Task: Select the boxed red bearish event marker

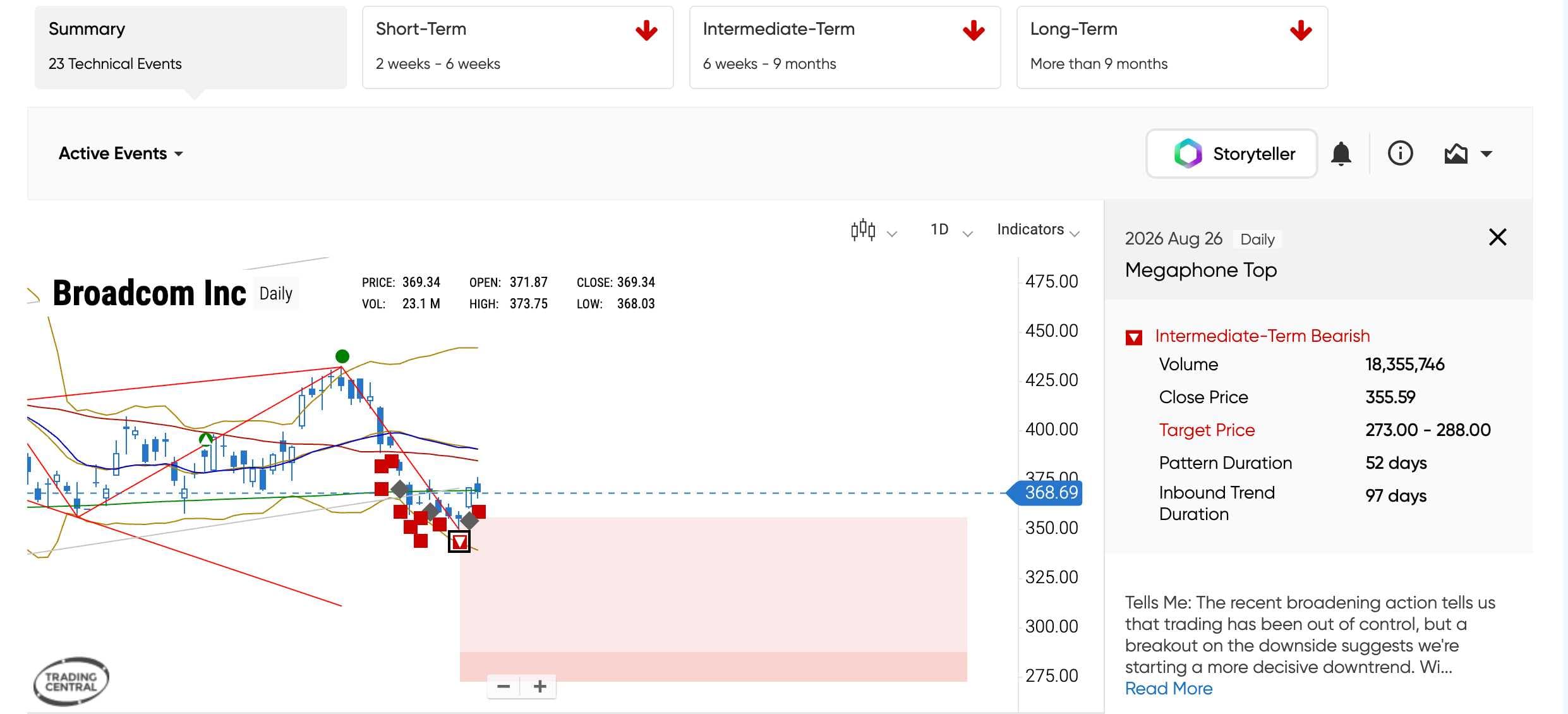Action: (x=459, y=542)
